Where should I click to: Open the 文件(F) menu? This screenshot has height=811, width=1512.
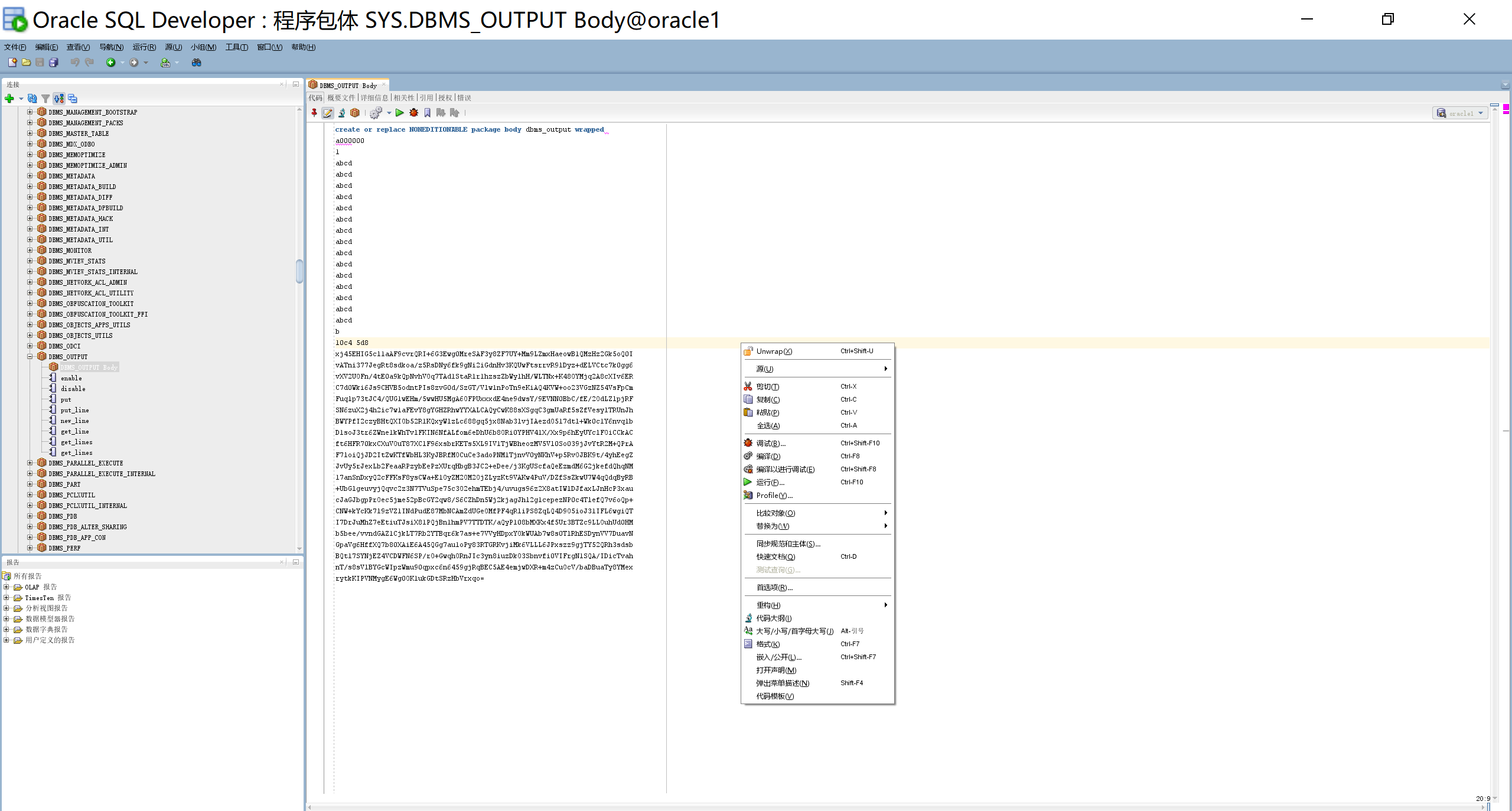(x=15, y=47)
